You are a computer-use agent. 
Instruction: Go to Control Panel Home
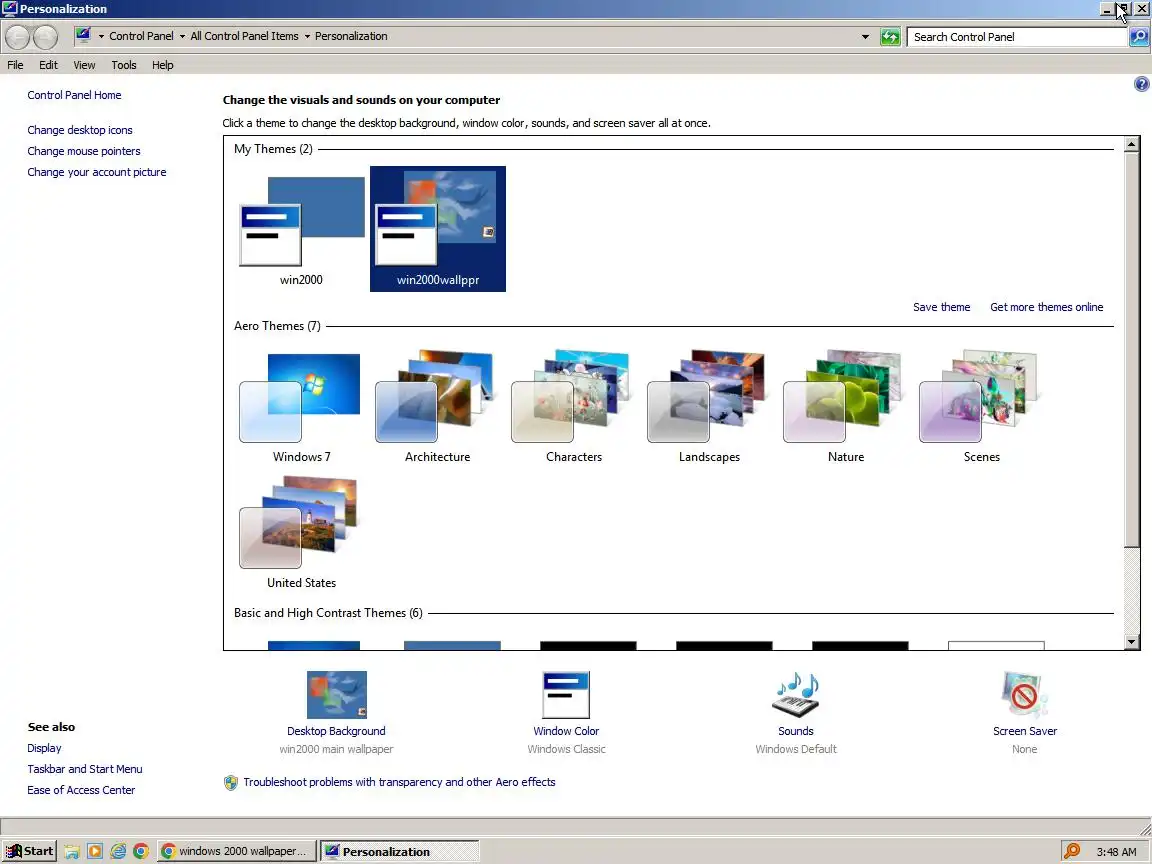[74, 95]
